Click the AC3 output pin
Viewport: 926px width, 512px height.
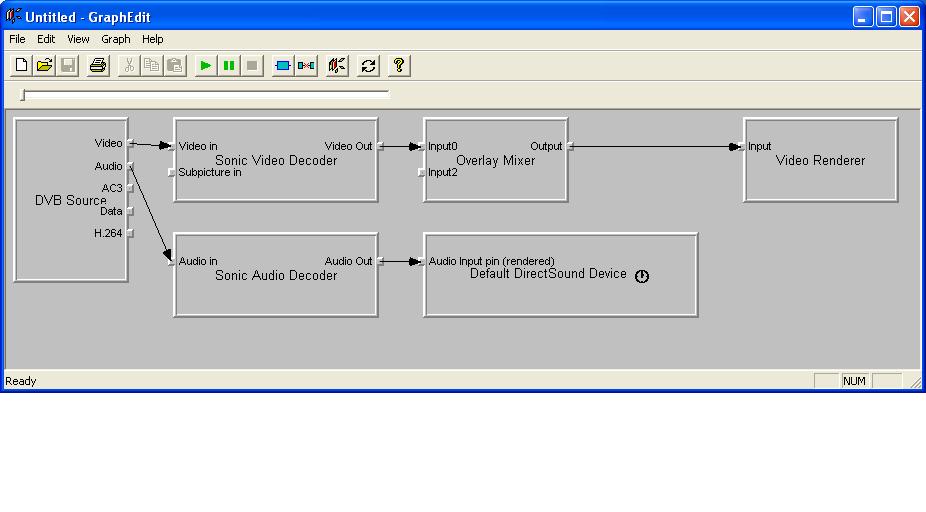(131, 188)
